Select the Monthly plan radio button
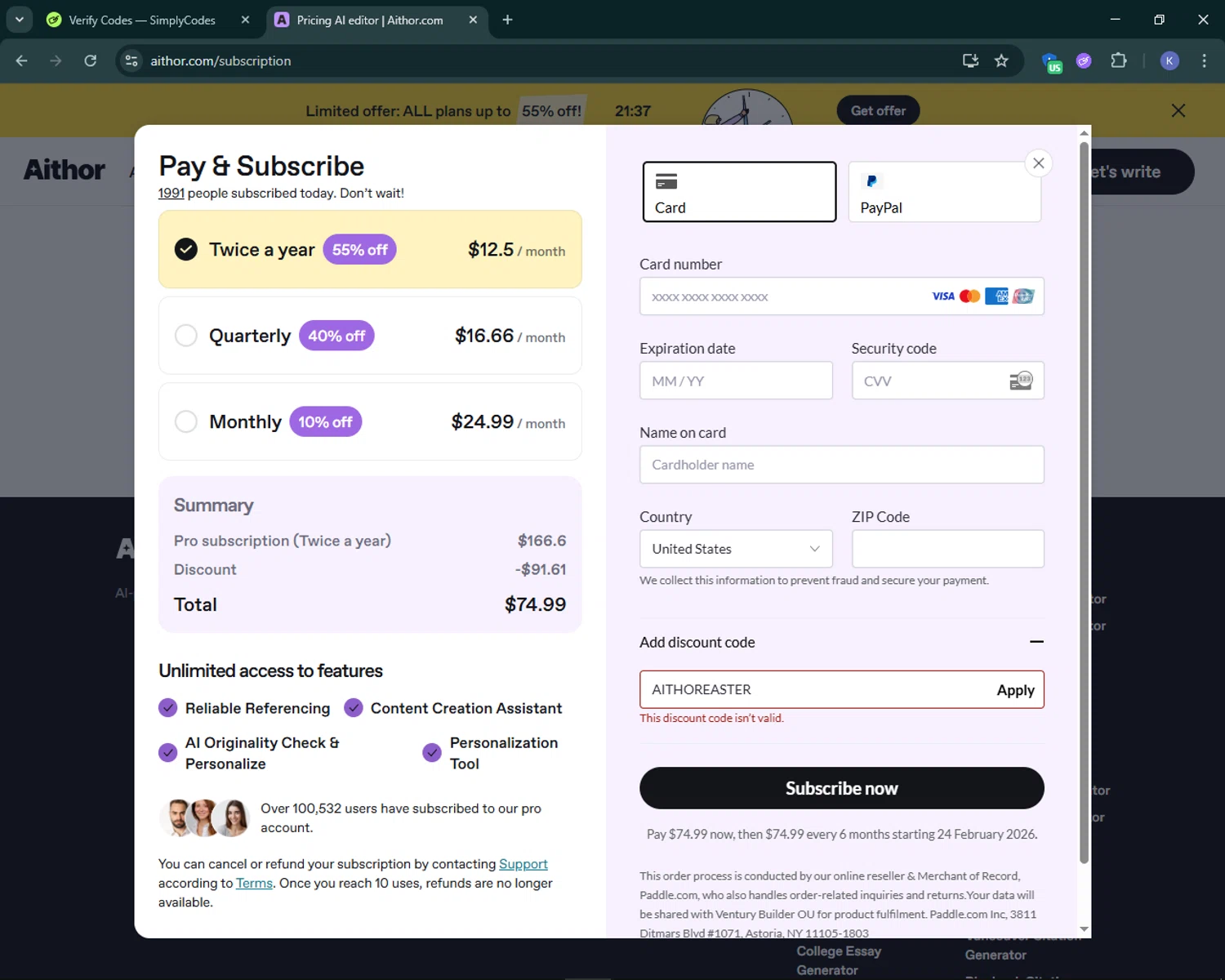Image resolution: width=1225 pixels, height=980 pixels. point(186,421)
